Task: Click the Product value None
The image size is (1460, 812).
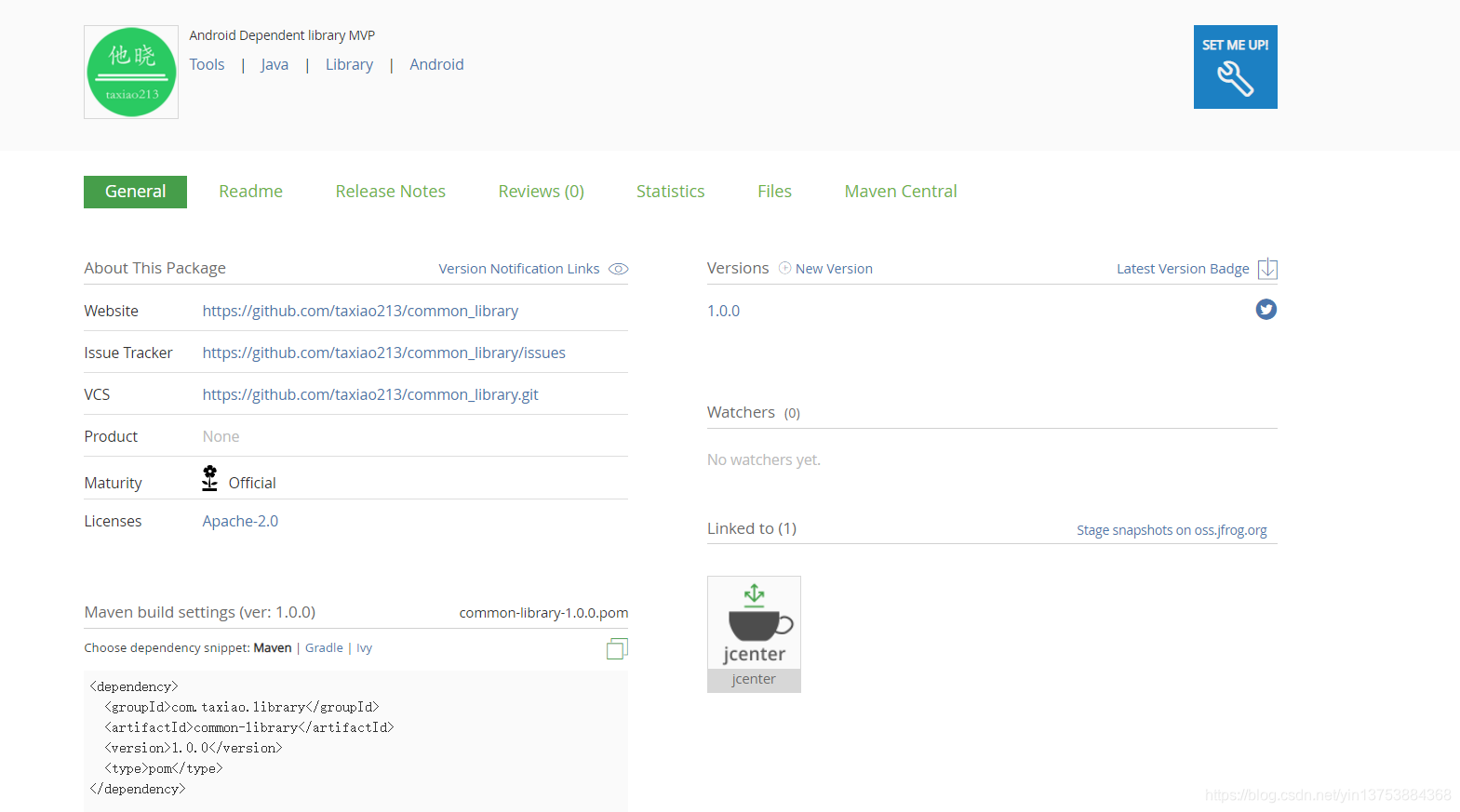Action: pos(221,436)
